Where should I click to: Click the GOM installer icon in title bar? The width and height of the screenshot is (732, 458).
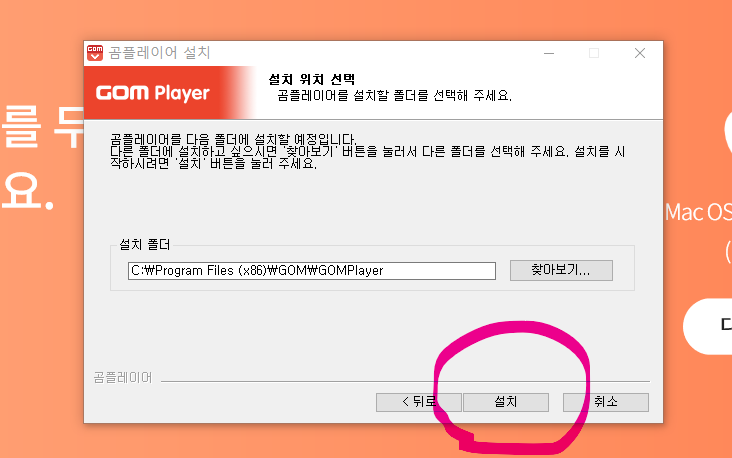tap(95, 53)
